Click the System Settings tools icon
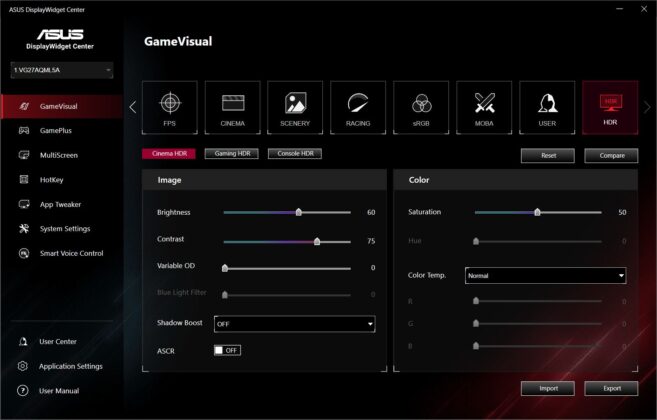The image size is (657, 420). pos(24,228)
